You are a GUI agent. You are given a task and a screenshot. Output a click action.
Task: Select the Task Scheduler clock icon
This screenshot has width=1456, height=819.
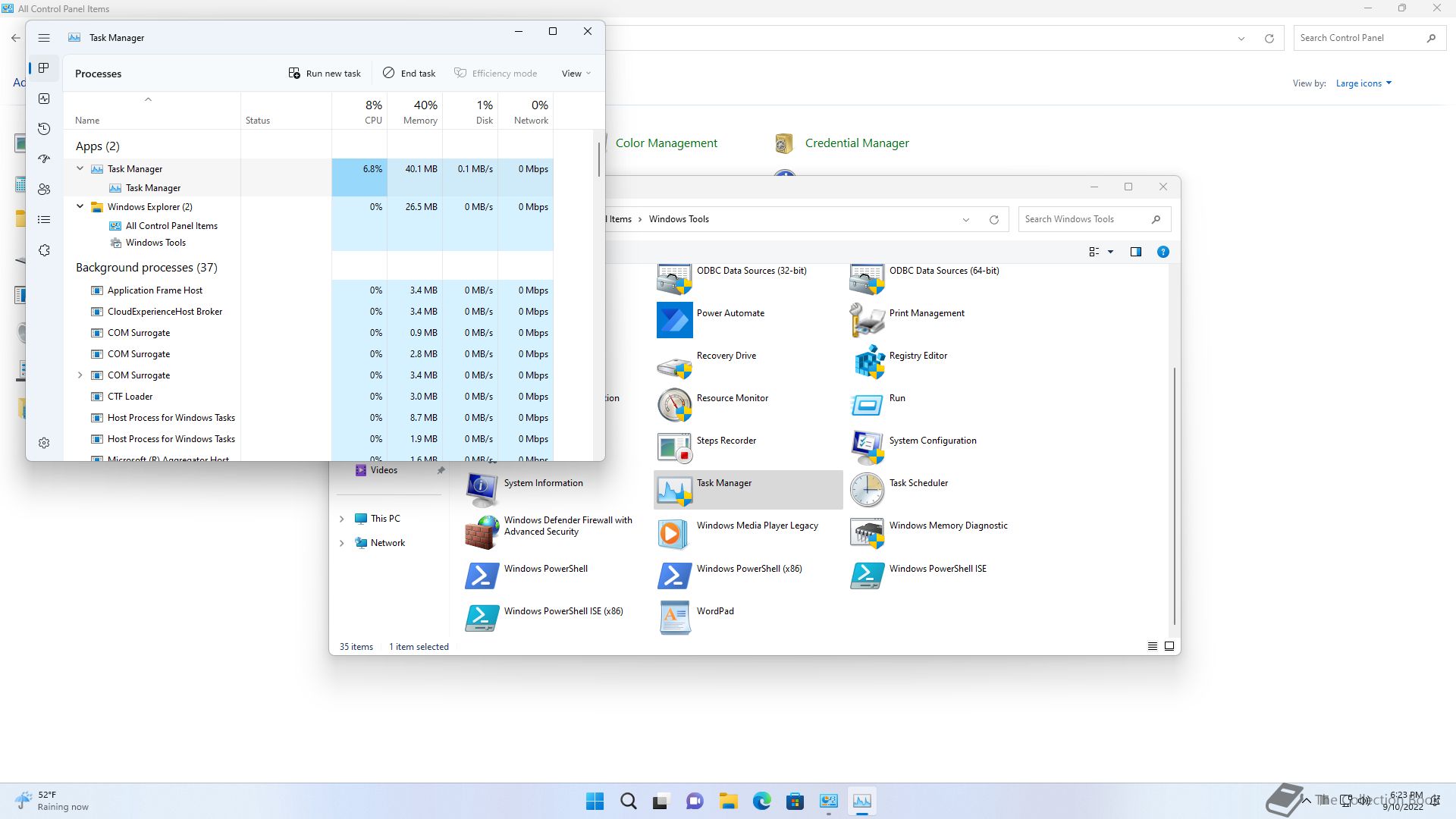point(867,490)
